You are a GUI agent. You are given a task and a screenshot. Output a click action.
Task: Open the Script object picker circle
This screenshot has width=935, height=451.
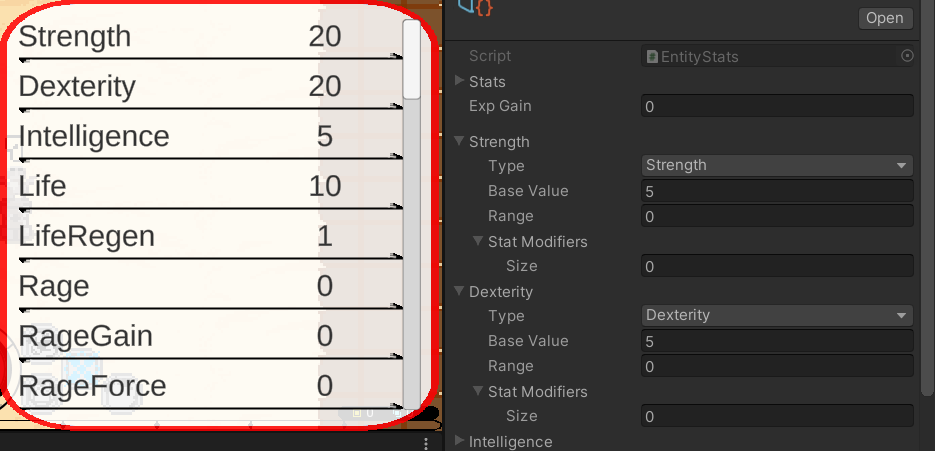907,57
